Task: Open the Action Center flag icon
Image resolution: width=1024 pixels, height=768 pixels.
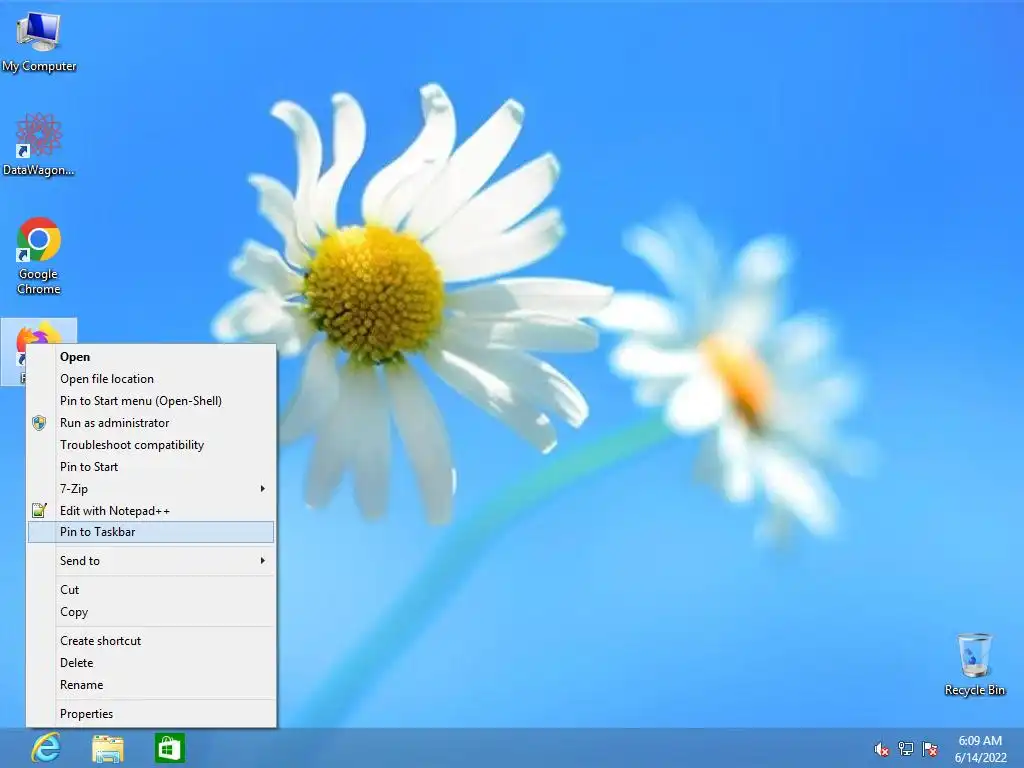Action: coord(930,749)
